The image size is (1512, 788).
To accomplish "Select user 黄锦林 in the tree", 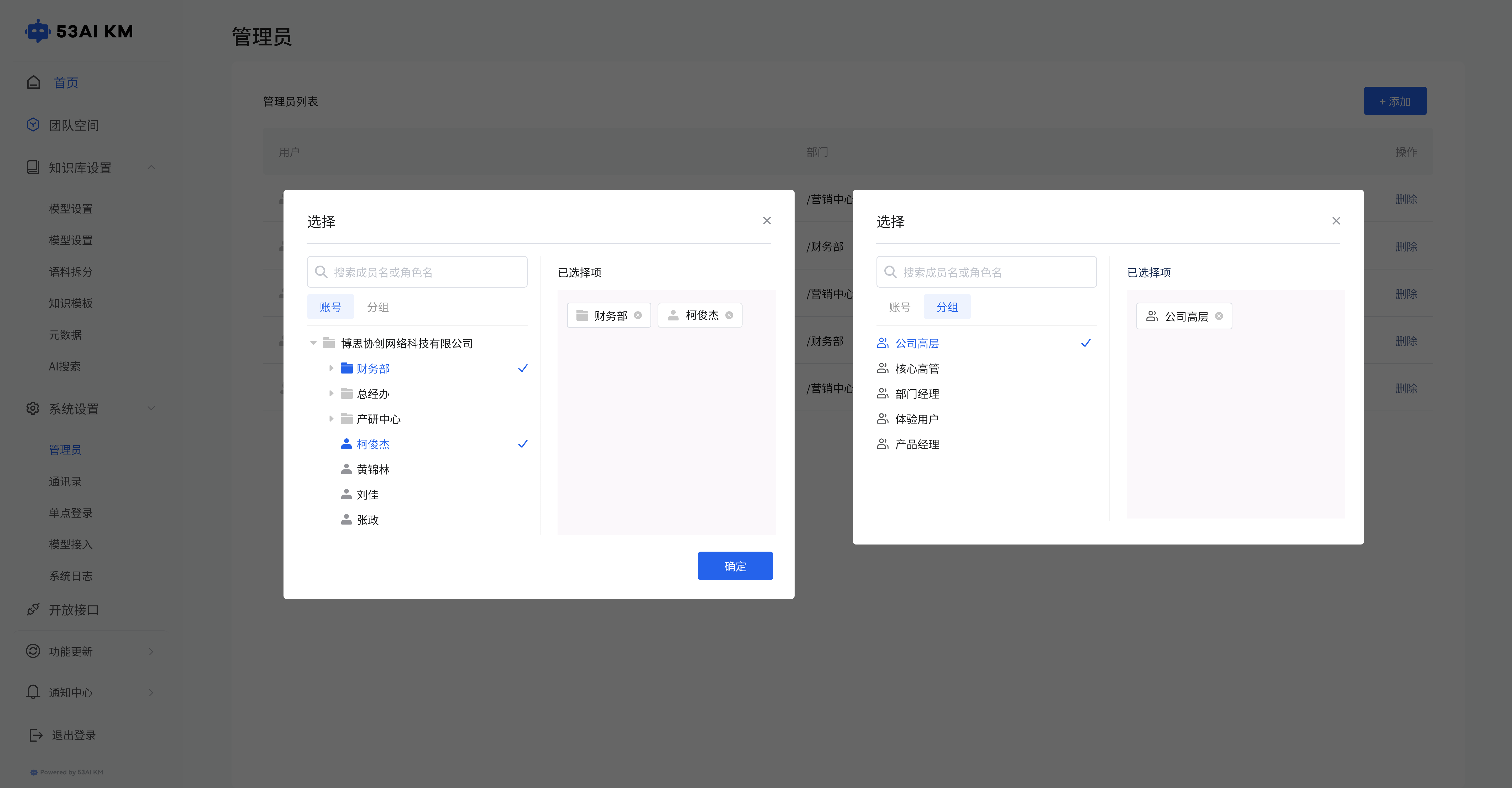I will click(x=373, y=469).
